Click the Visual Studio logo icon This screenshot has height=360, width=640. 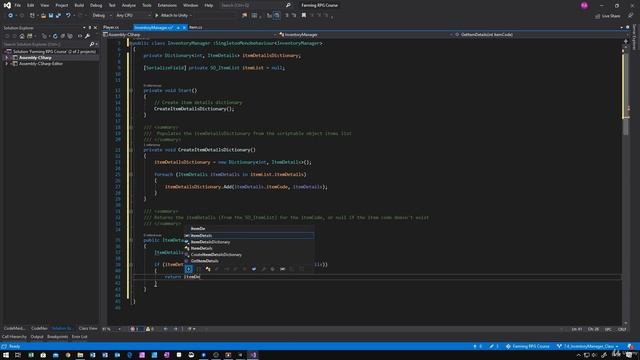click(7, 5)
